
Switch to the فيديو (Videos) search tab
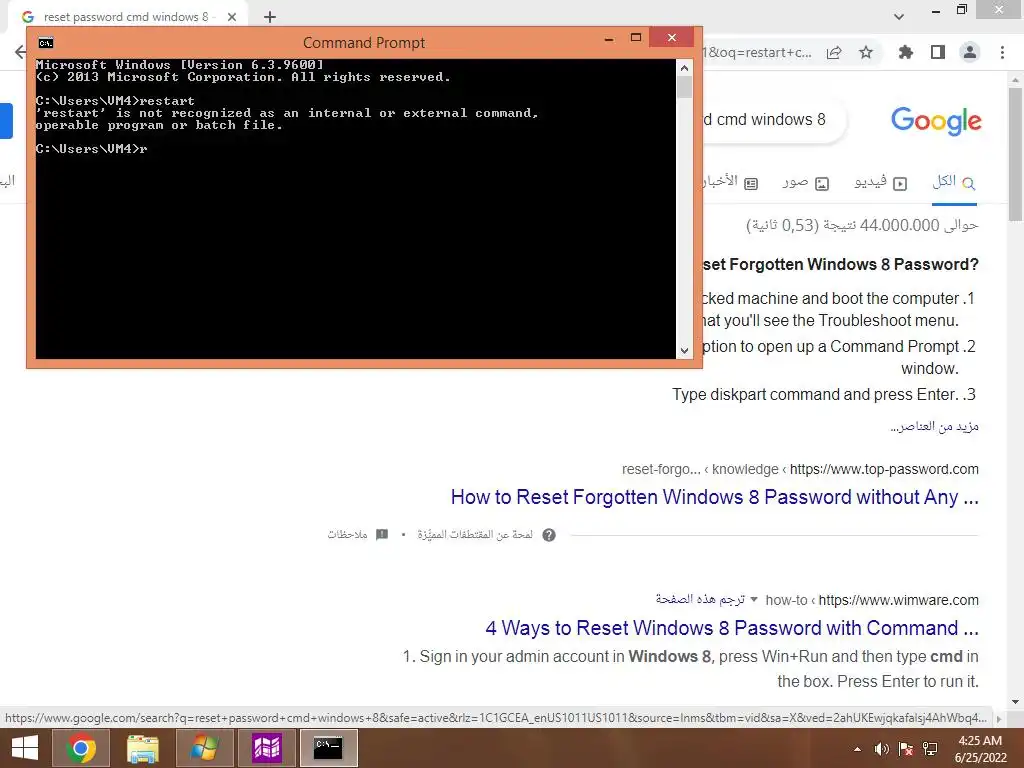pos(880,183)
